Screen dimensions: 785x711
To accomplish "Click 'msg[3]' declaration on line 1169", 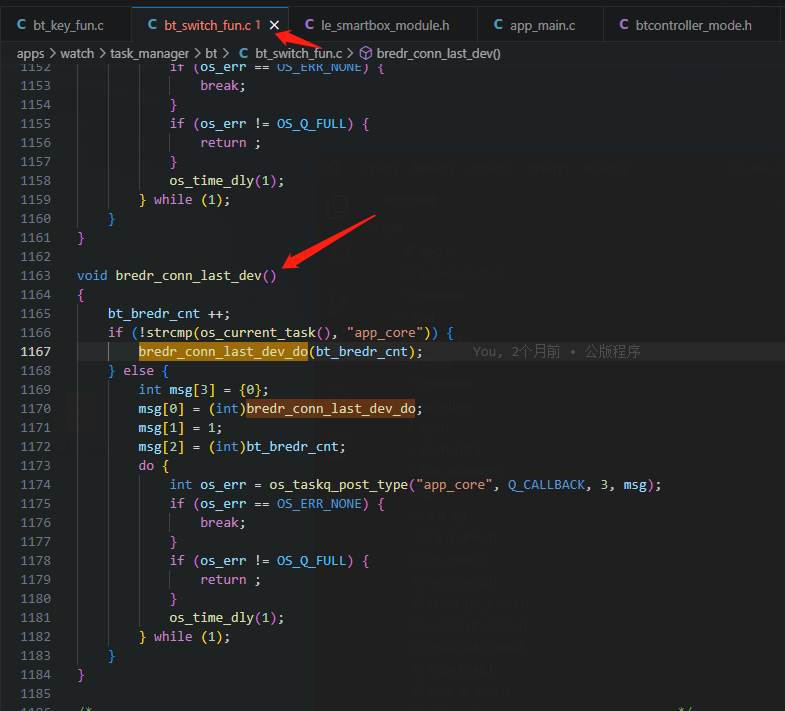I will (192, 390).
